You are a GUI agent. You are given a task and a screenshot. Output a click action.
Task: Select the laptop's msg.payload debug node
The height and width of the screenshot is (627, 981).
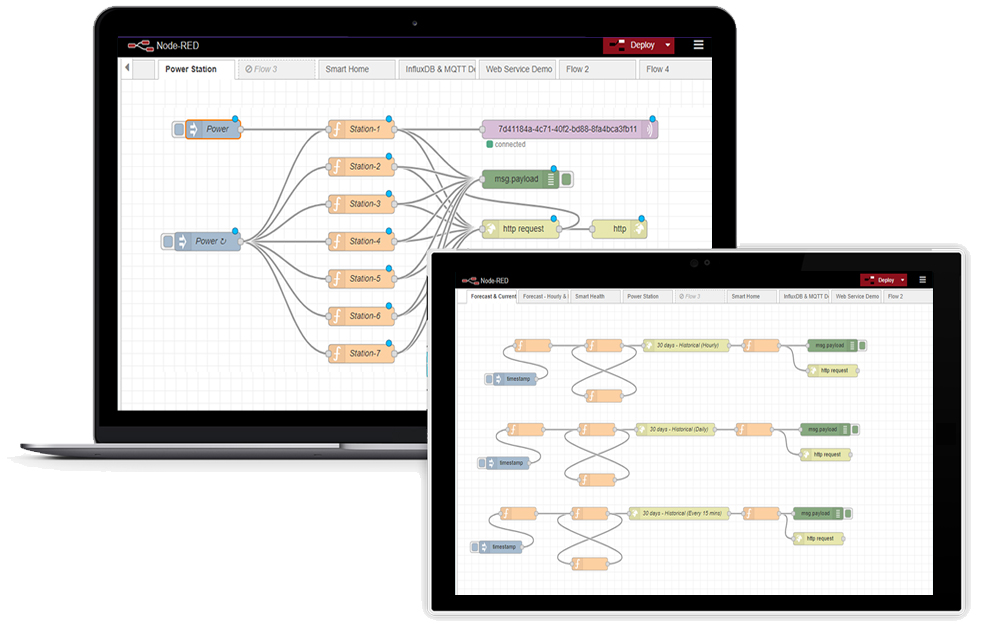pyautogui.click(x=521, y=179)
